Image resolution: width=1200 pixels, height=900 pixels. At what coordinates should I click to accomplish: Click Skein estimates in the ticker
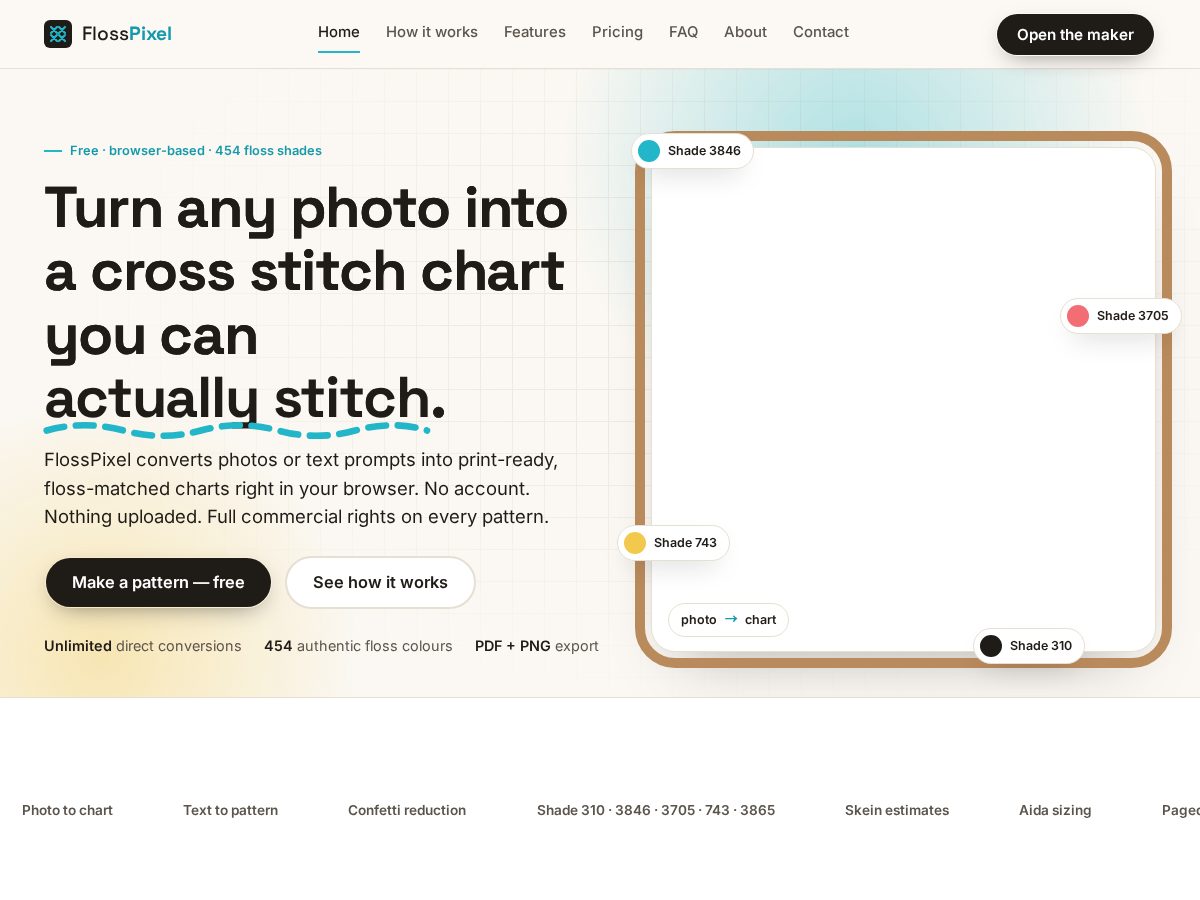tap(897, 810)
